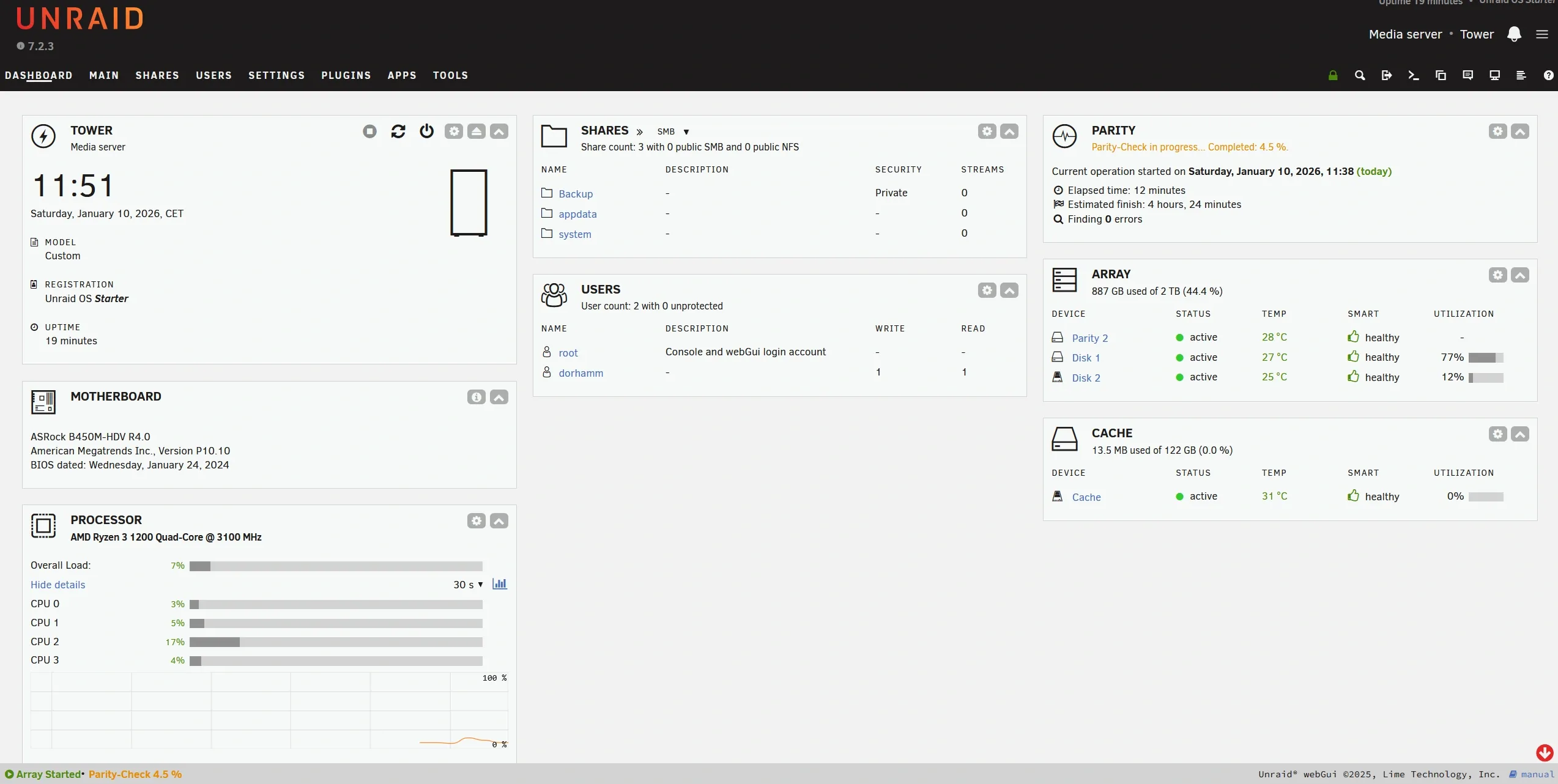Open Motherboard info icon
1558x784 pixels.
tap(477, 398)
